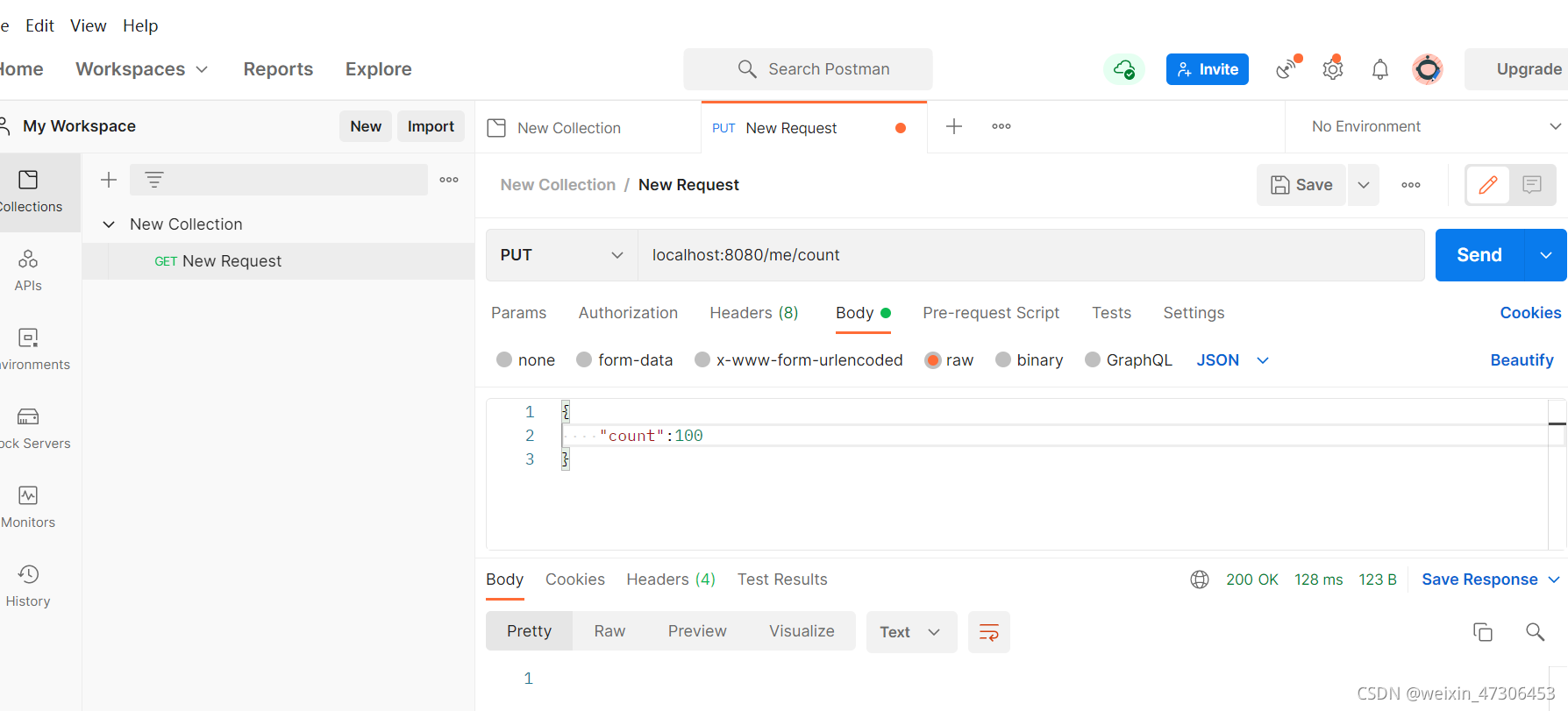Switch to the request Settings tab
Image resolution: width=1568 pixels, height=711 pixels.
(1194, 313)
